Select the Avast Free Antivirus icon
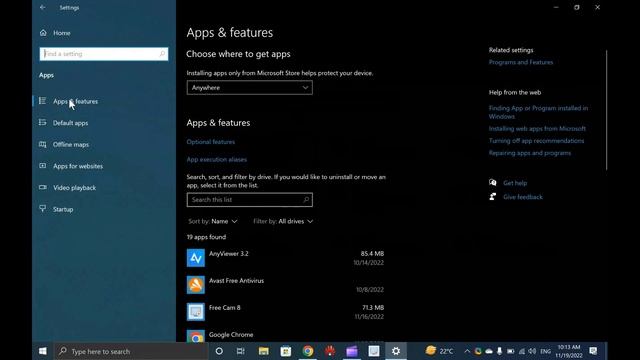The width and height of the screenshot is (640, 360). click(196, 285)
